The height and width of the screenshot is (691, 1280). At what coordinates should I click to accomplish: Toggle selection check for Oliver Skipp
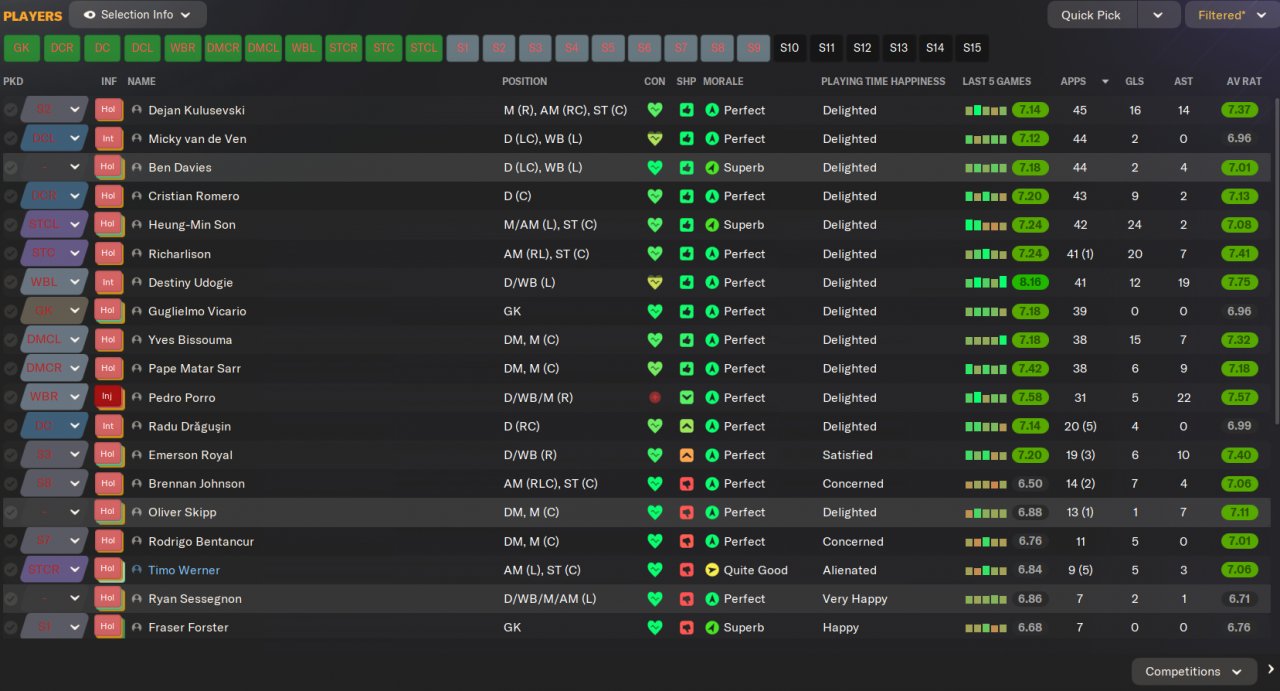[11, 513]
